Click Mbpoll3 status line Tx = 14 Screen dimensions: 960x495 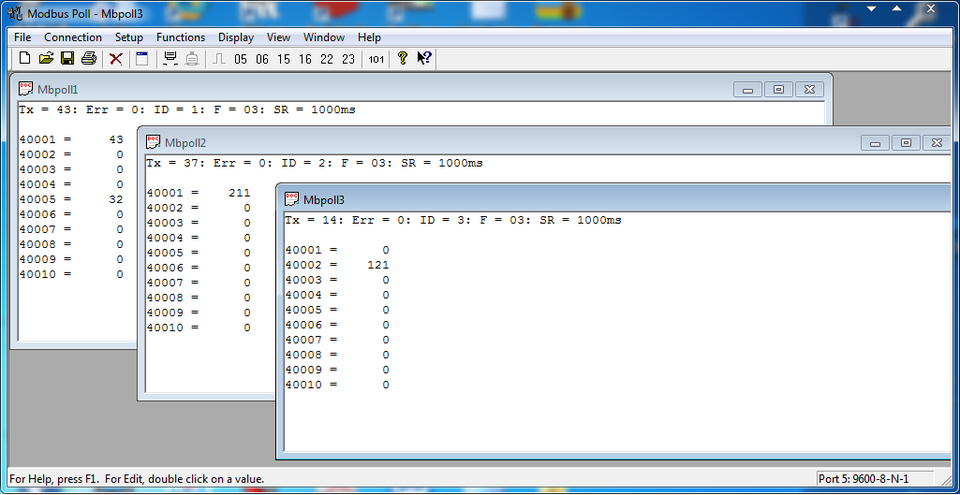tap(453, 220)
